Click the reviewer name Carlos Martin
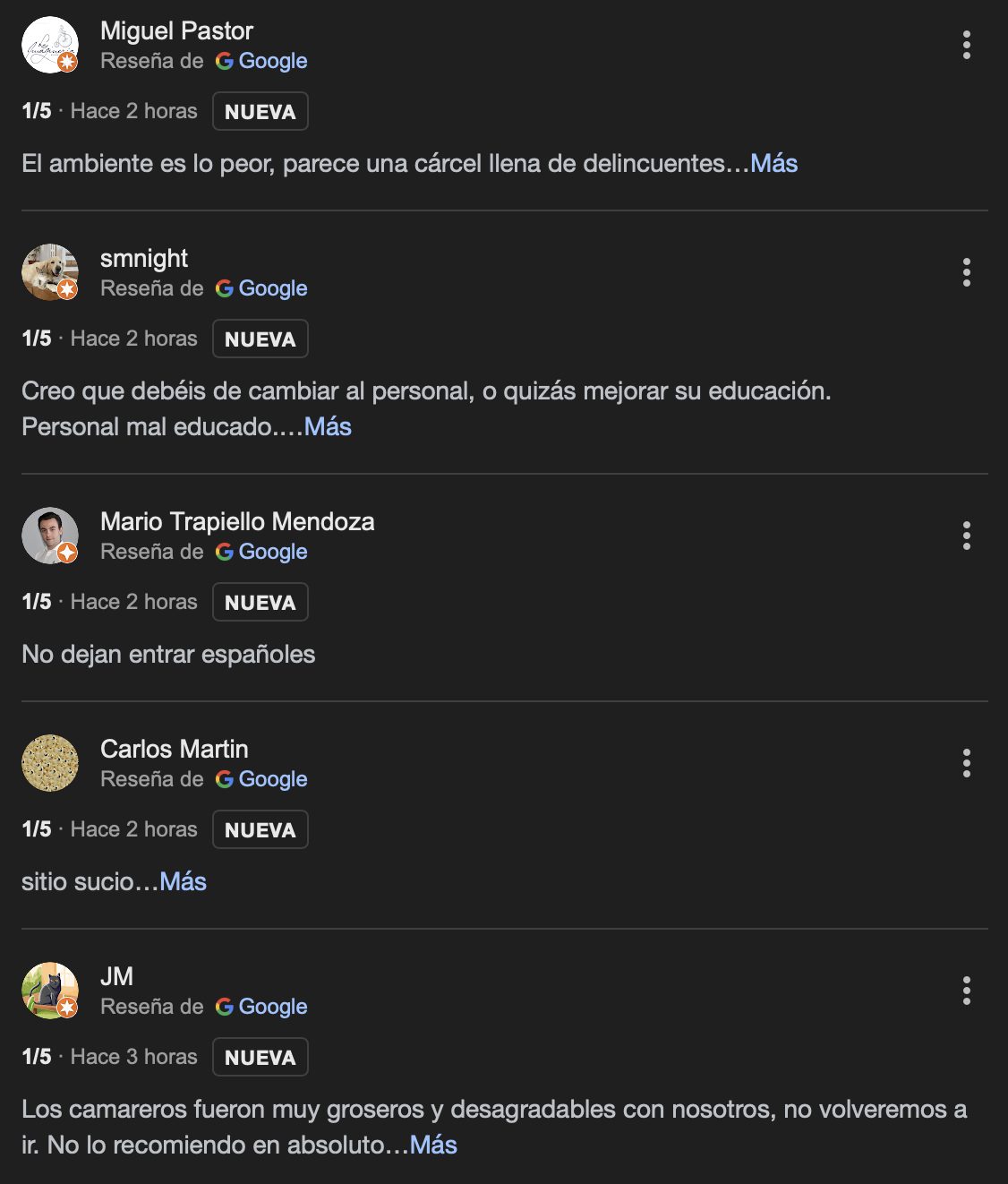 click(175, 749)
